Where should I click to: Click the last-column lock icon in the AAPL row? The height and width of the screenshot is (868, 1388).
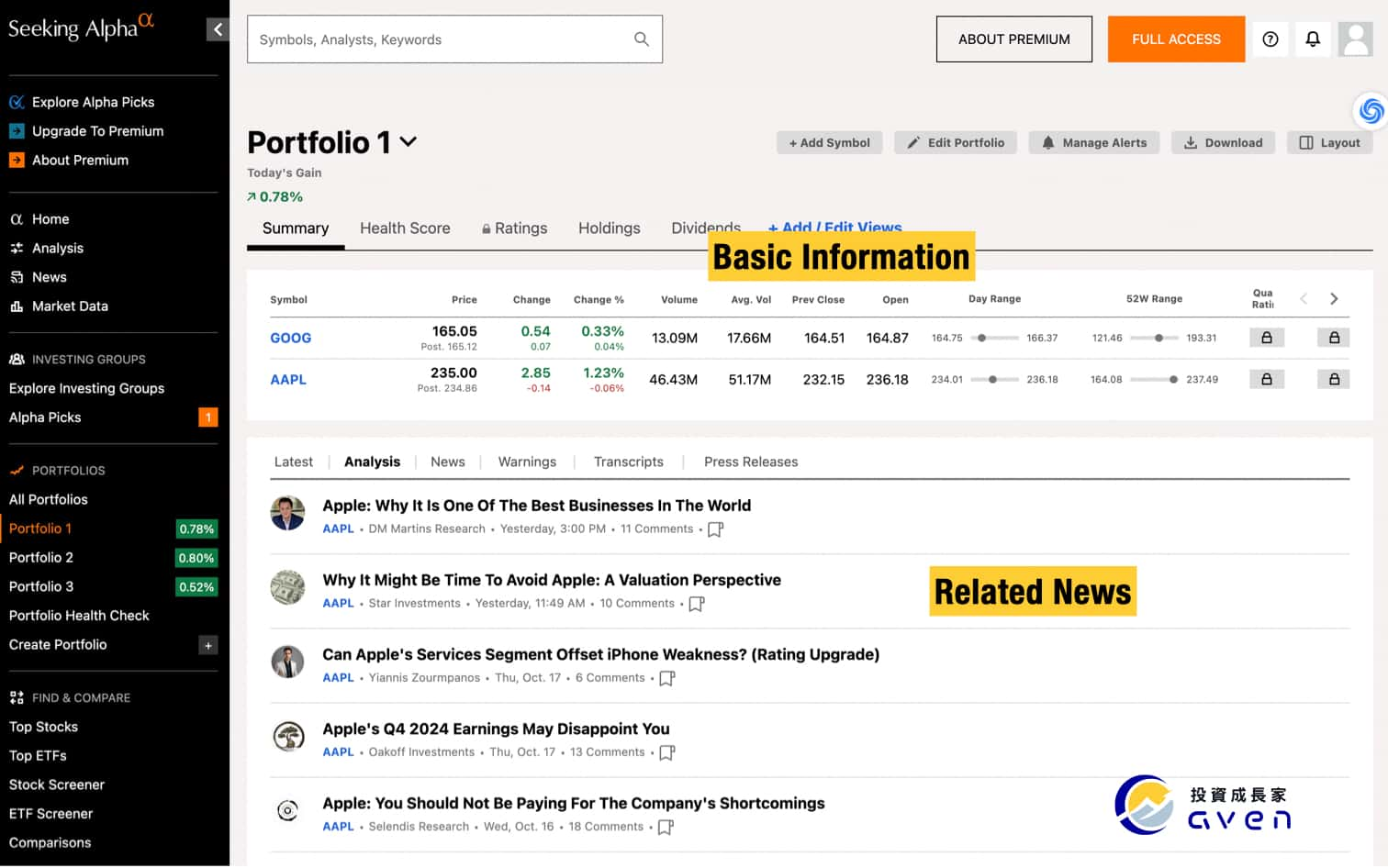click(1334, 379)
